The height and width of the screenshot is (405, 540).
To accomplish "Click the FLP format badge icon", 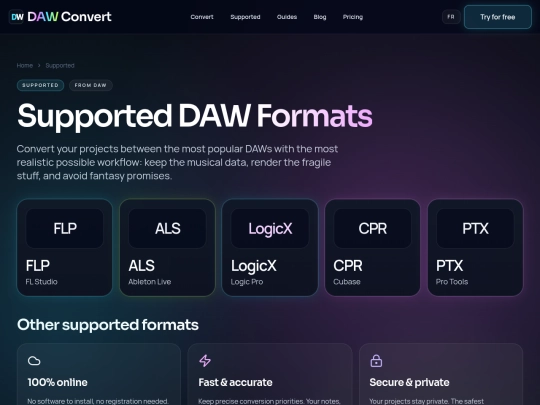I will click(65, 228).
